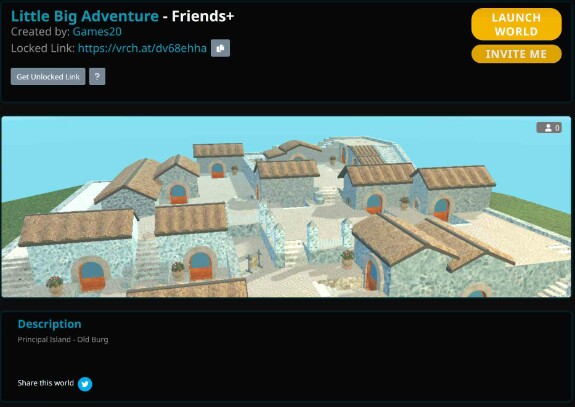The height and width of the screenshot is (407, 575).
Task: Launch the world with the Launch World button
Action: pos(516,24)
